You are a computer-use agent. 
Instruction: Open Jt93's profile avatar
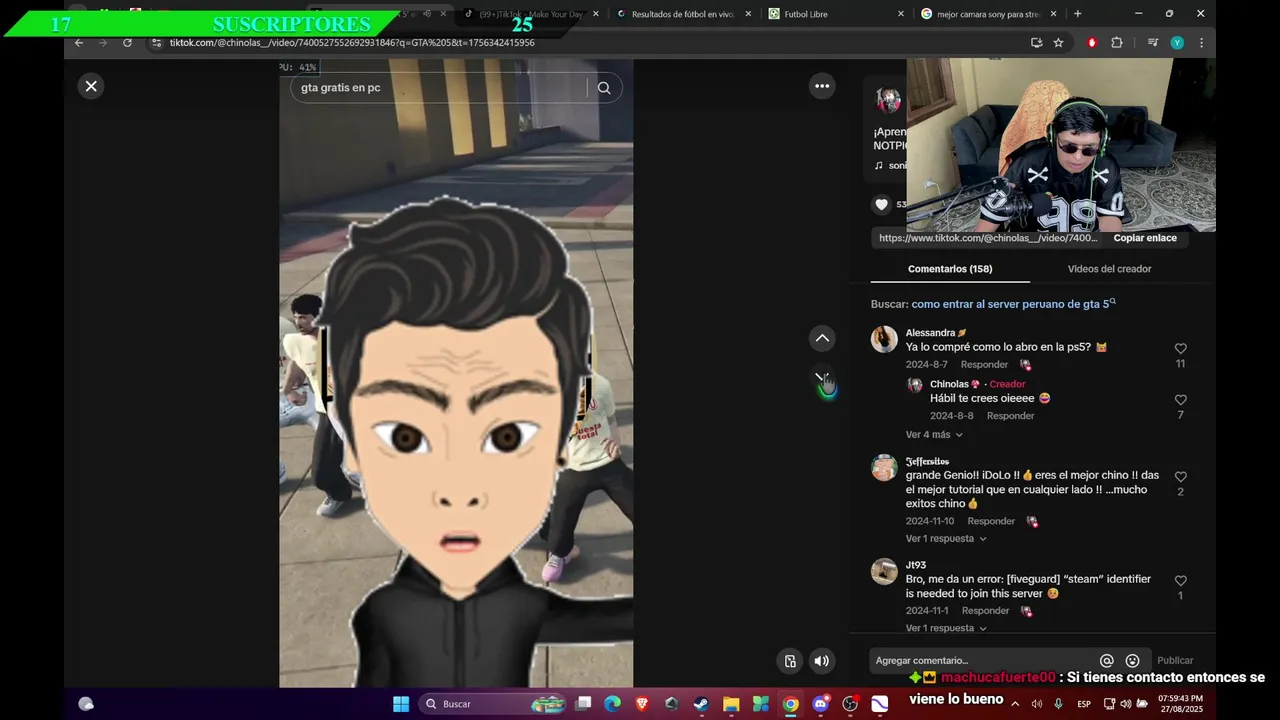coord(884,571)
